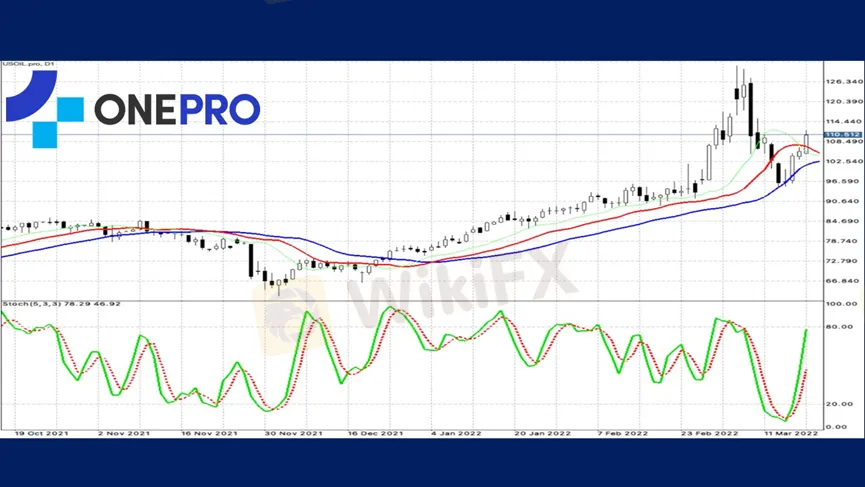
Task: Select the 19 Oct 2021 date label
Action: point(40,433)
